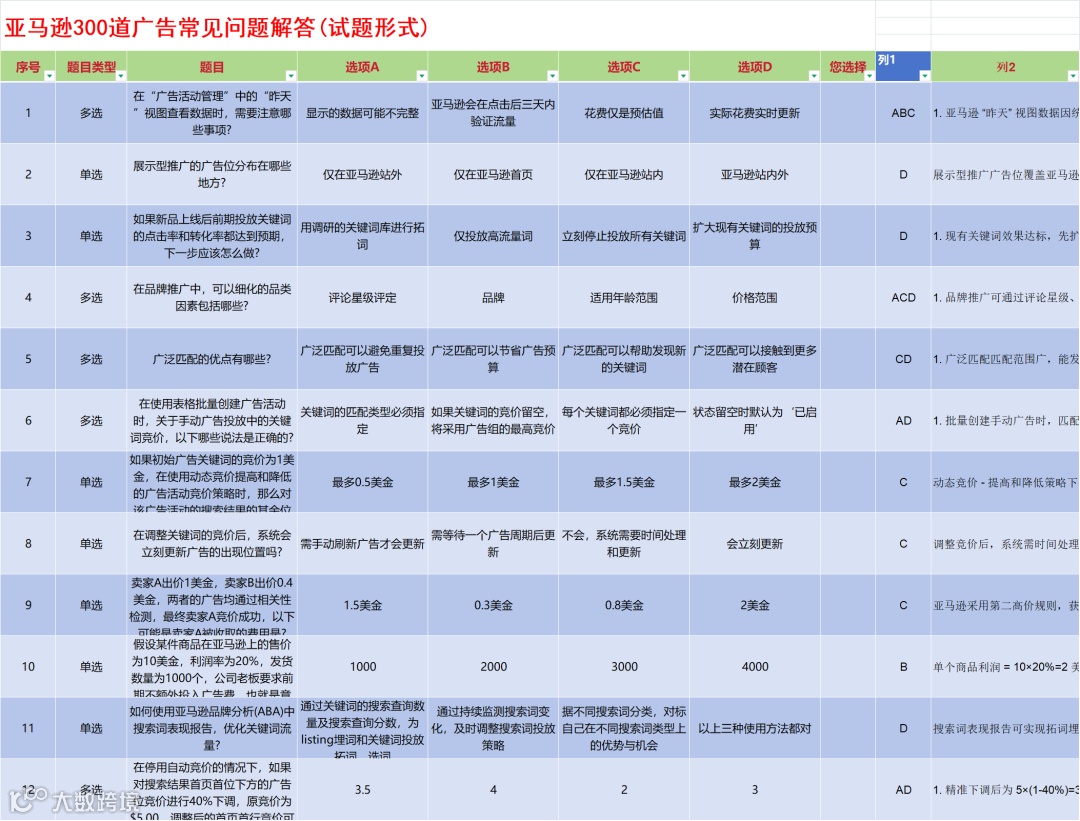Click cell 4000 in row 10
Viewport: 1080px width, 821px height.
[754, 666]
